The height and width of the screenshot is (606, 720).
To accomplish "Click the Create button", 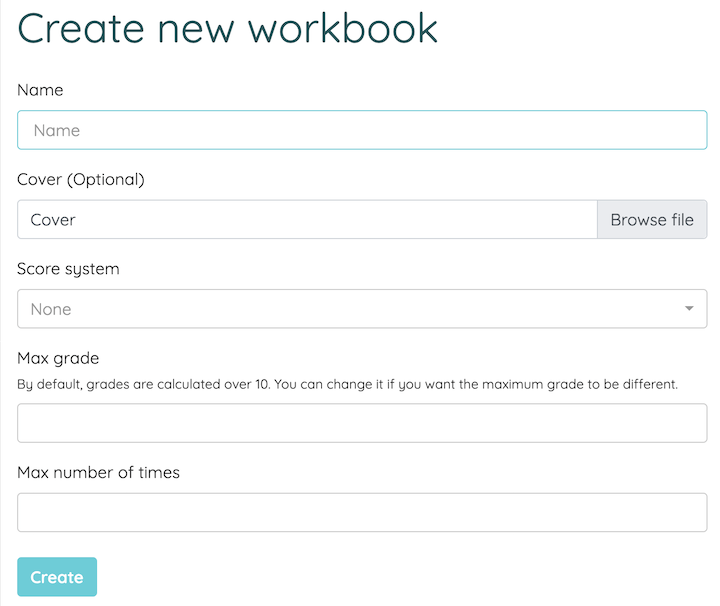I will 57,577.
